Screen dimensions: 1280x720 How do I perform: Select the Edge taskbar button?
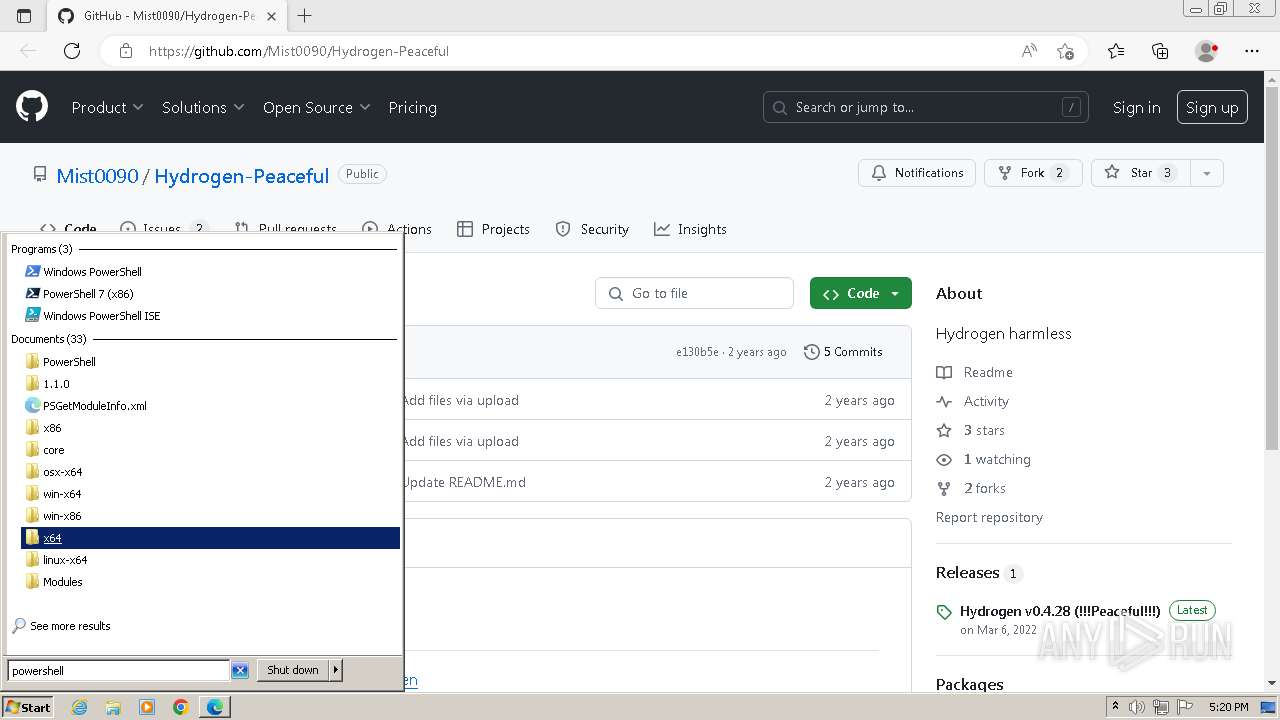point(215,707)
